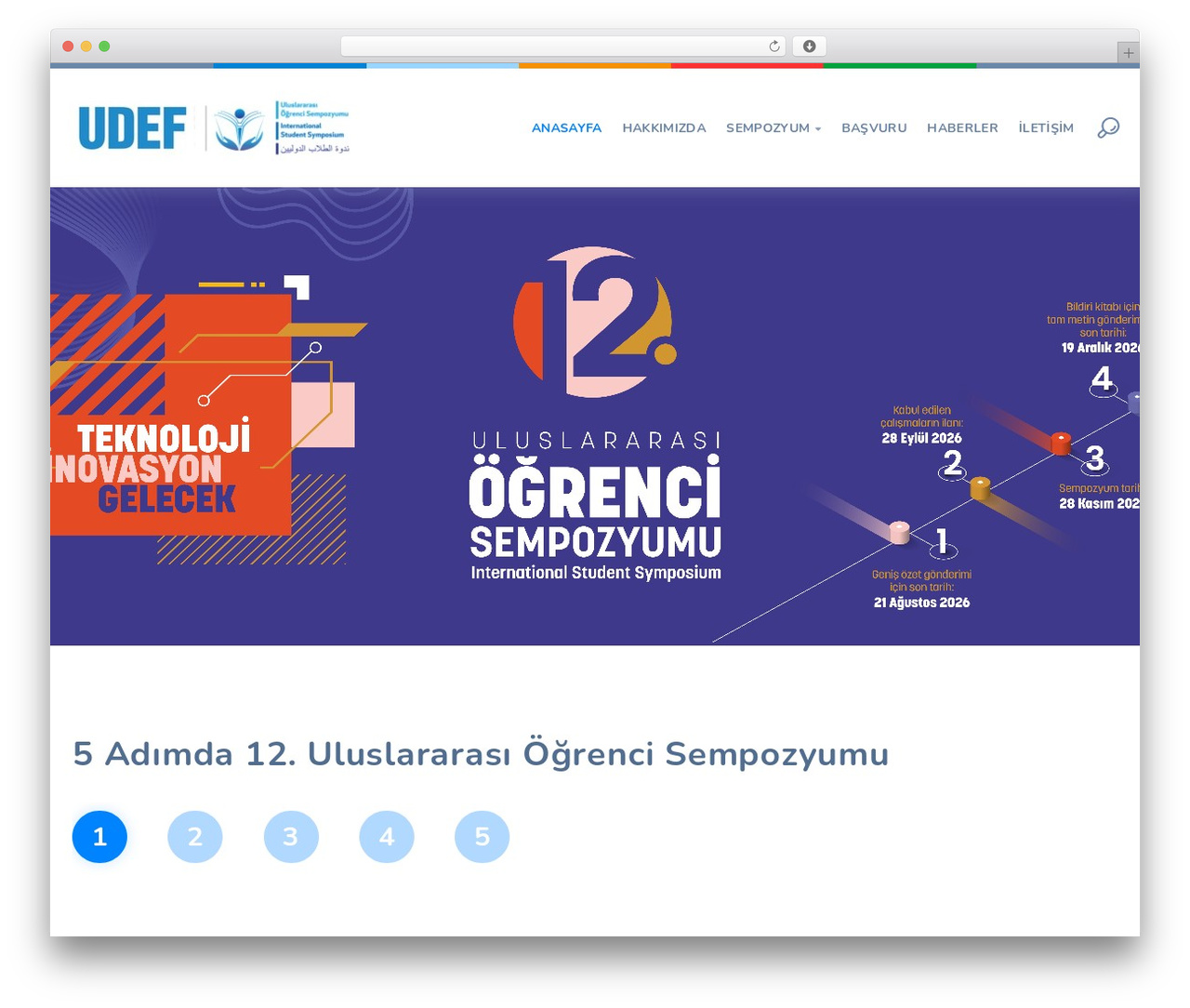Select step 2 circle

pos(195,837)
